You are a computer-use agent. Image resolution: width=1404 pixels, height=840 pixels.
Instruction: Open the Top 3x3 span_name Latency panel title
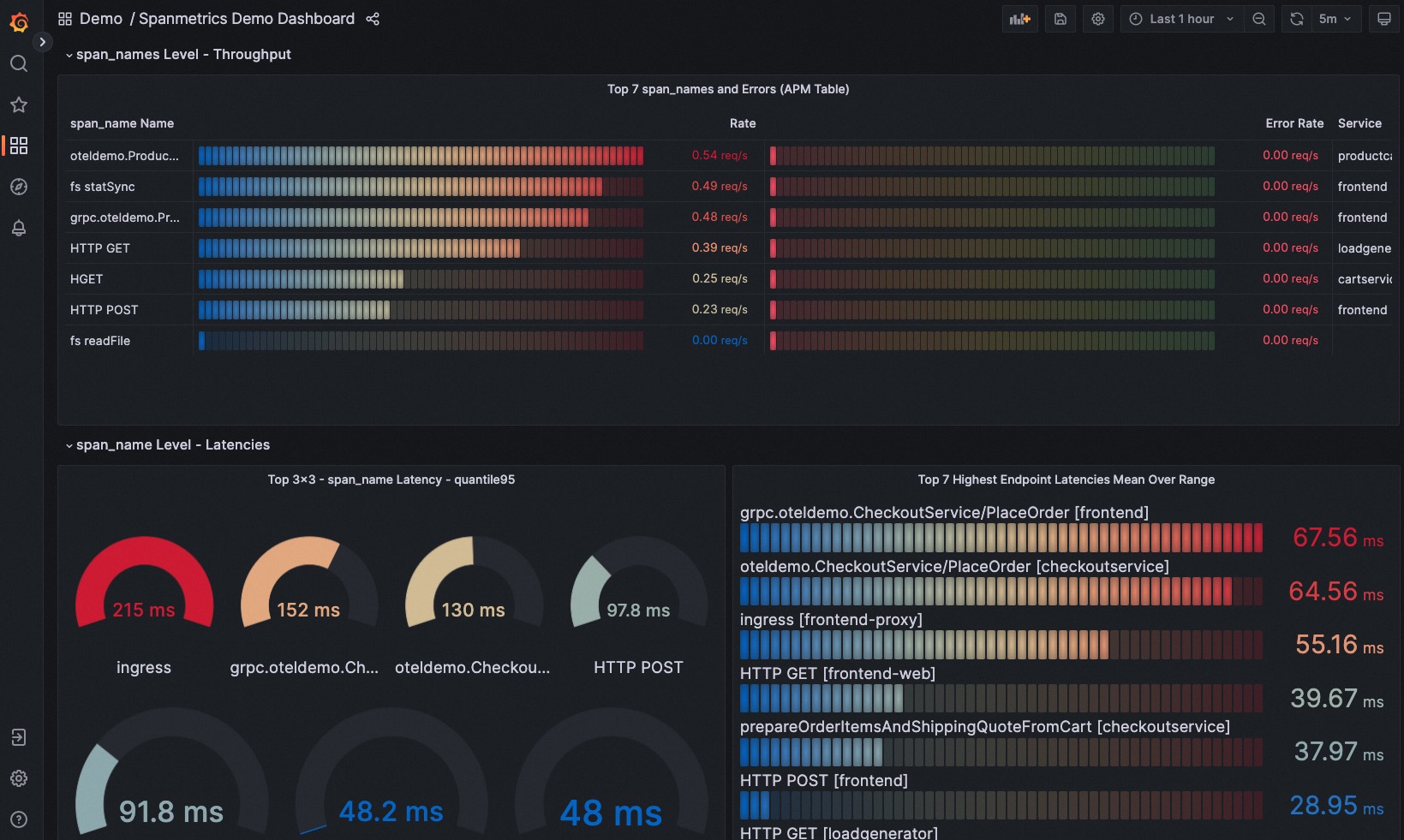pos(391,480)
